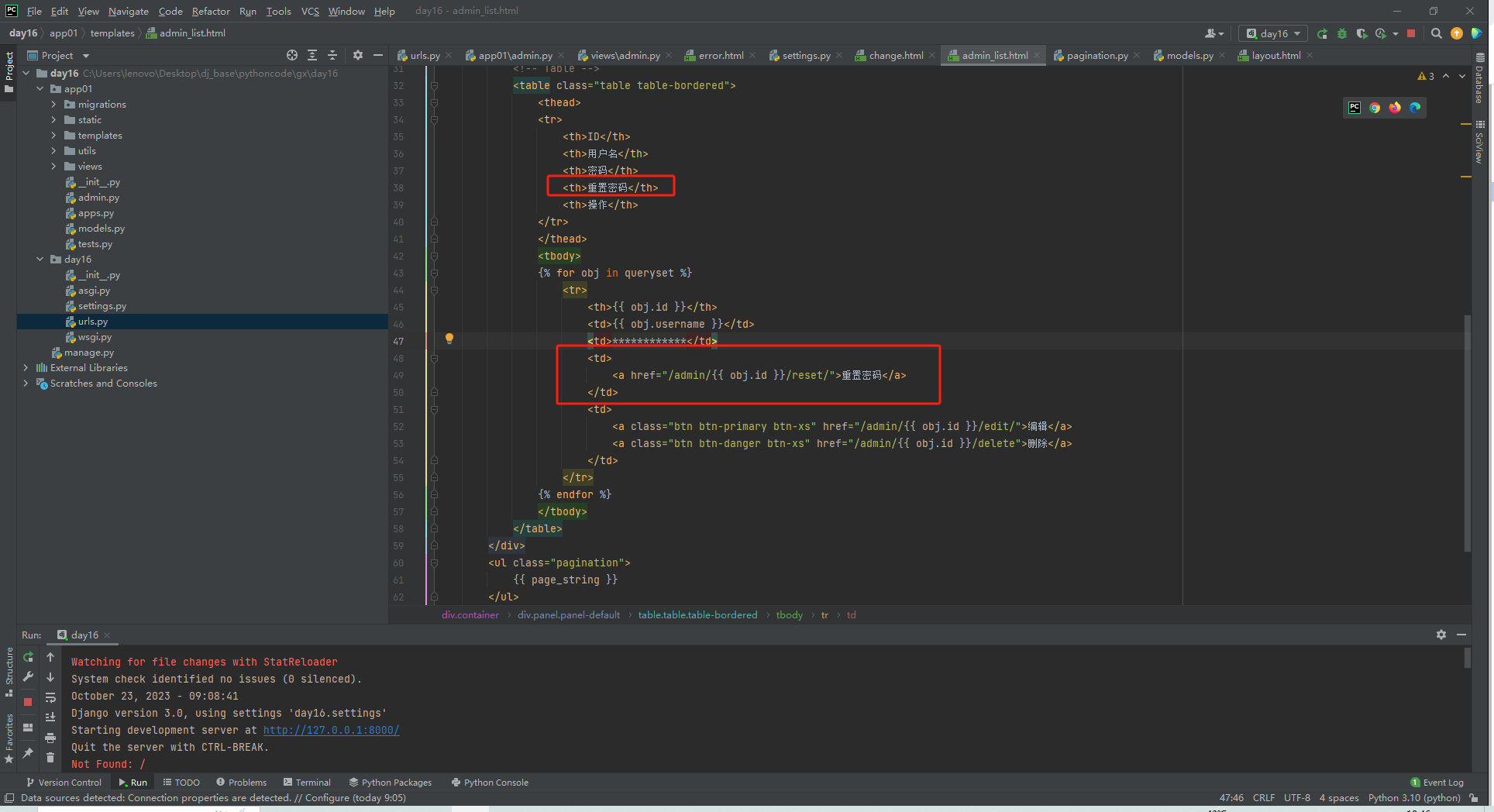Expand the static folder
Image resolution: width=1494 pixels, height=812 pixels.
[x=53, y=120]
